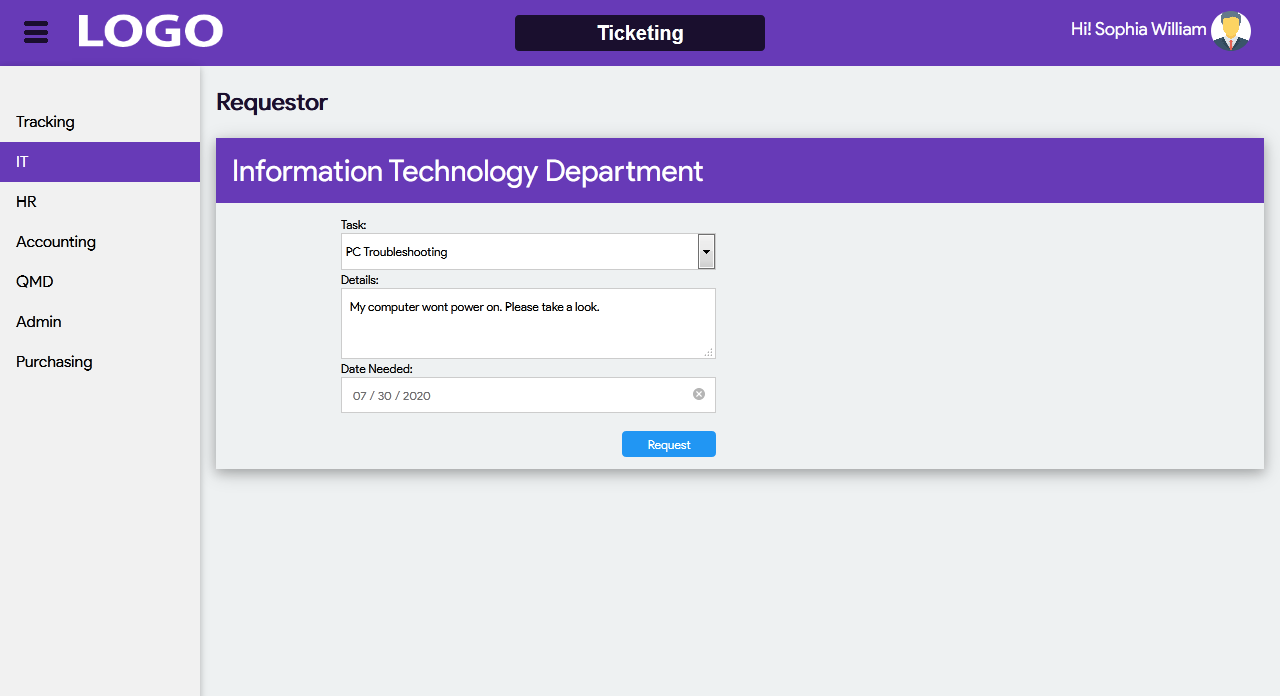Click the Hi! Sophia William greeting
The width and height of the screenshot is (1280, 696).
coord(1138,30)
